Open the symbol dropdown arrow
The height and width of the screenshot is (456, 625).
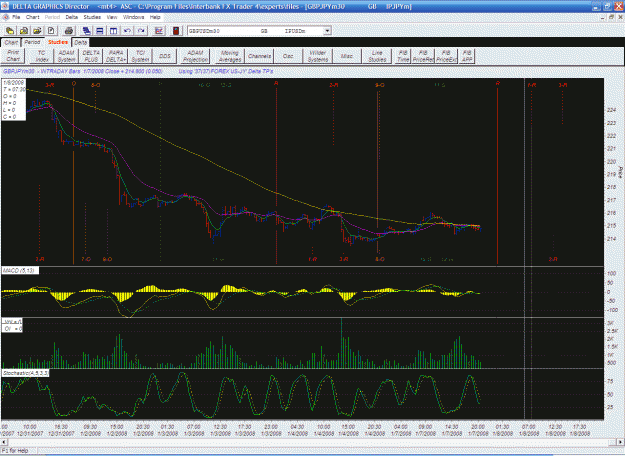tap(327, 31)
